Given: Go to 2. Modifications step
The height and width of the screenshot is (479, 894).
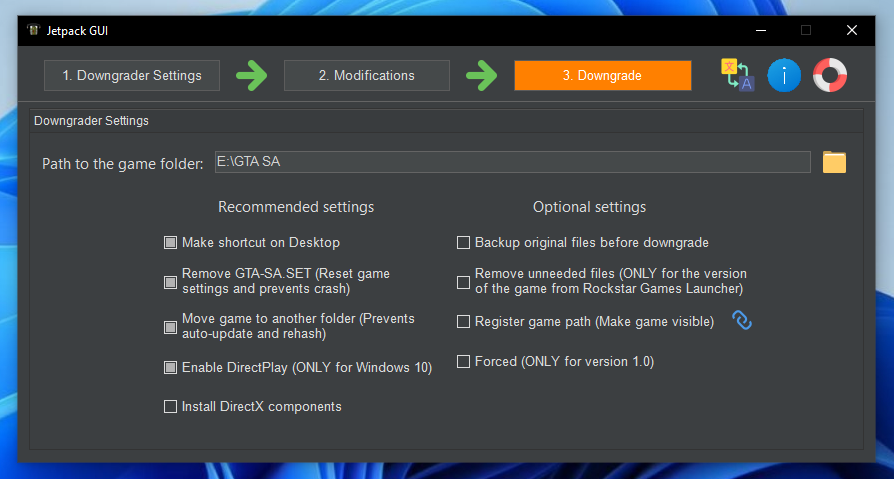Looking at the screenshot, I should 367,75.
